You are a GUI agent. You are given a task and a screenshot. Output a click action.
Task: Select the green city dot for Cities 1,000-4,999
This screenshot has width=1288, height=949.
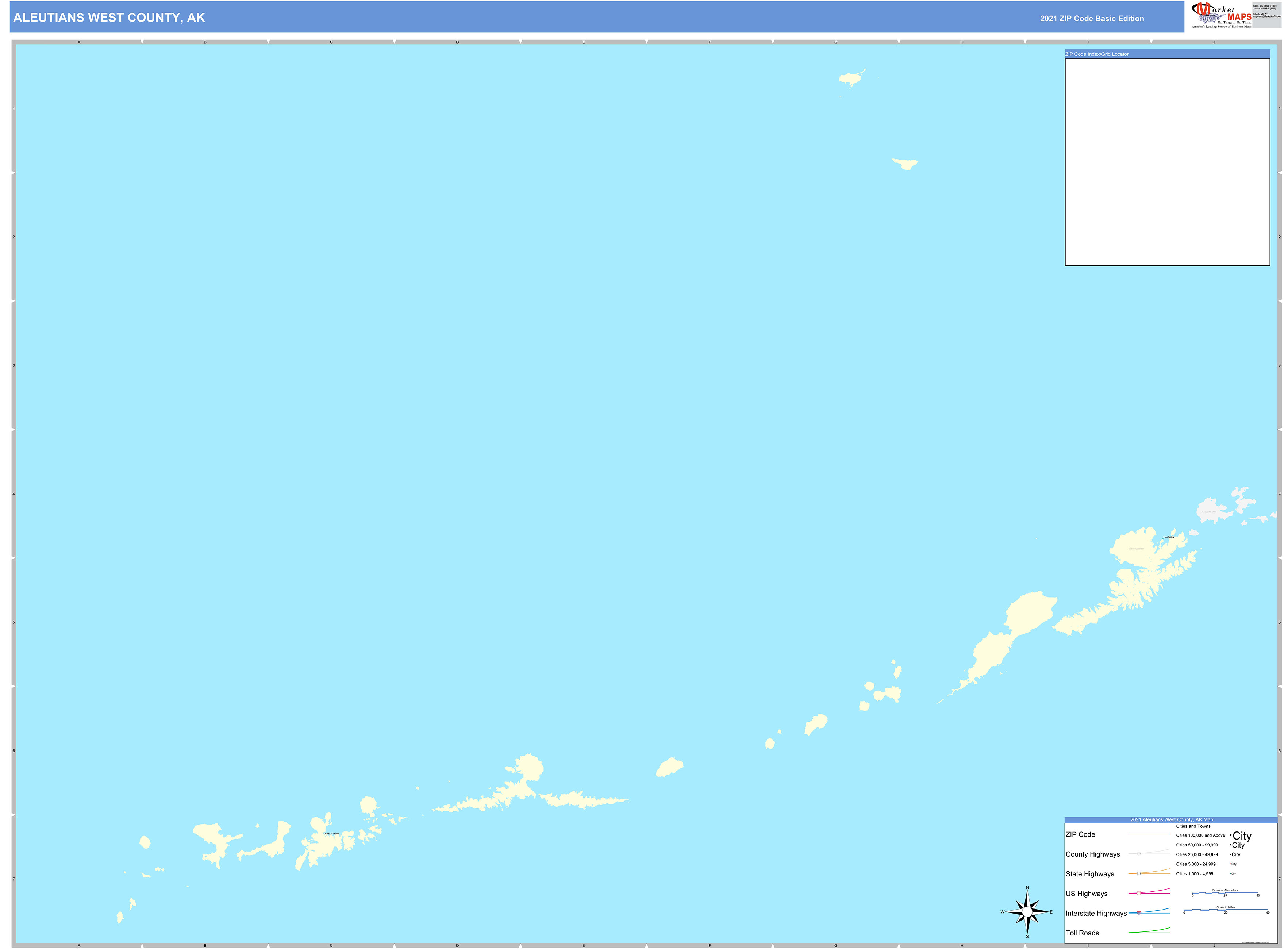pyautogui.click(x=1231, y=873)
